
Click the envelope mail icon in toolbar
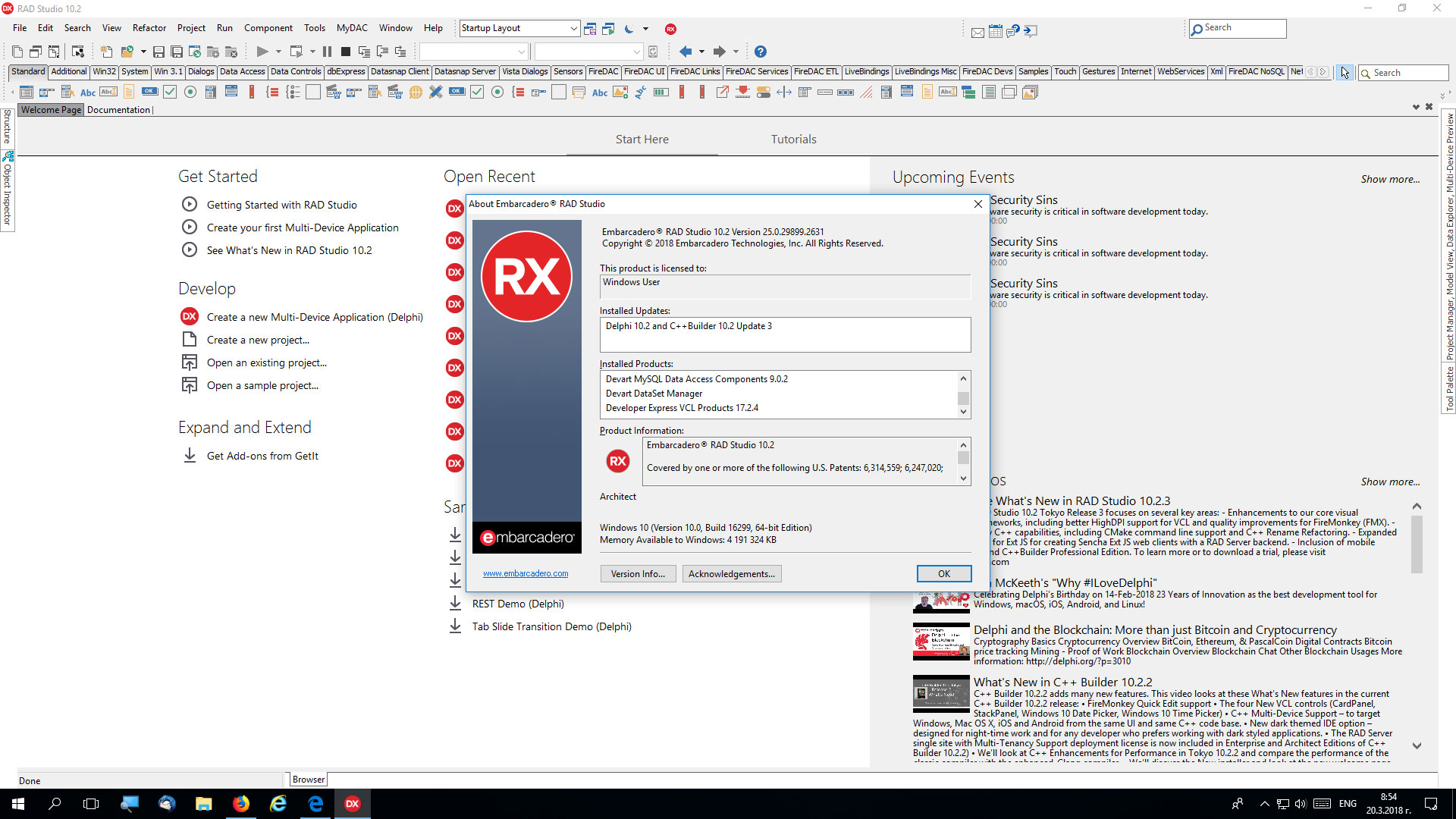tap(977, 32)
